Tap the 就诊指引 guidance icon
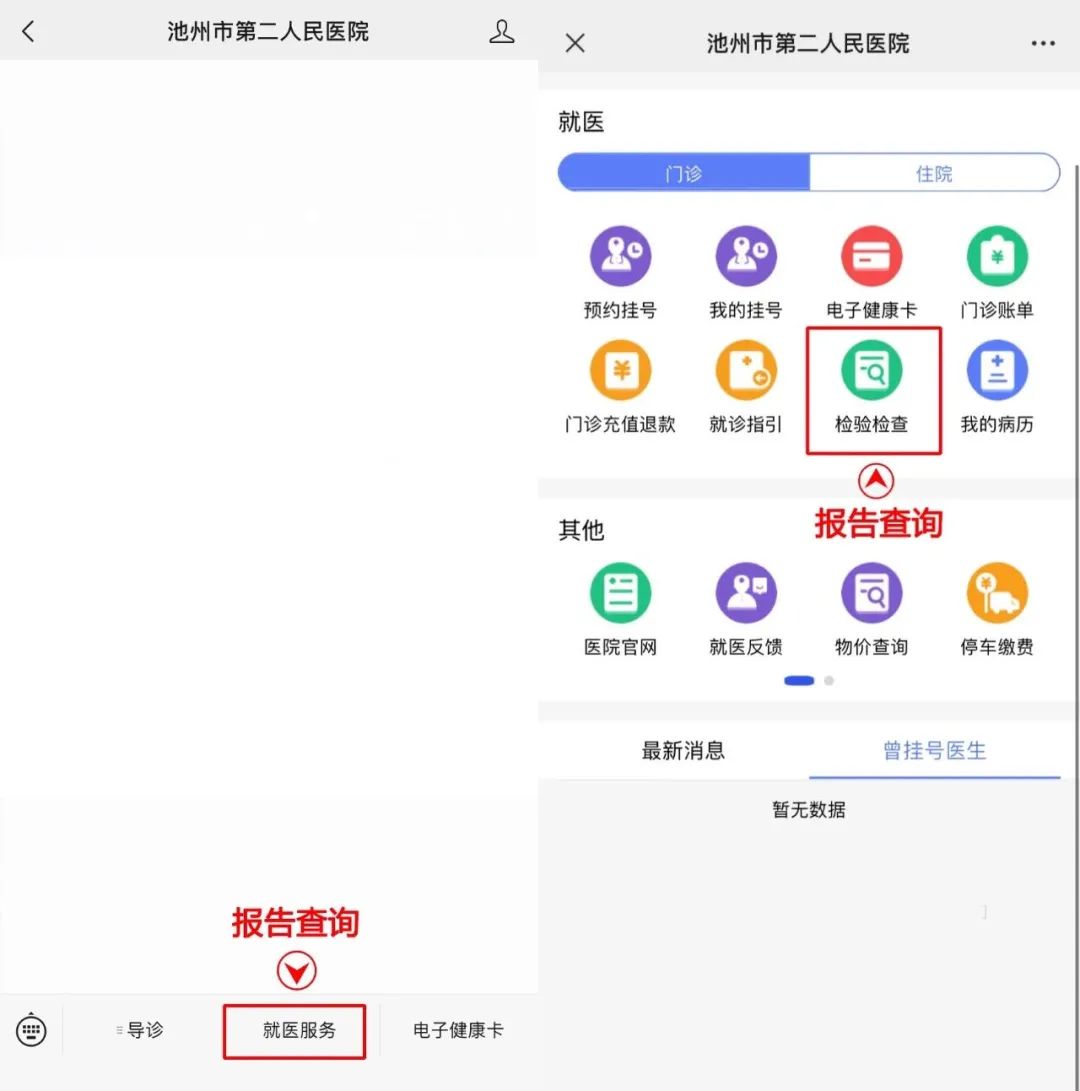 (x=745, y=372)
